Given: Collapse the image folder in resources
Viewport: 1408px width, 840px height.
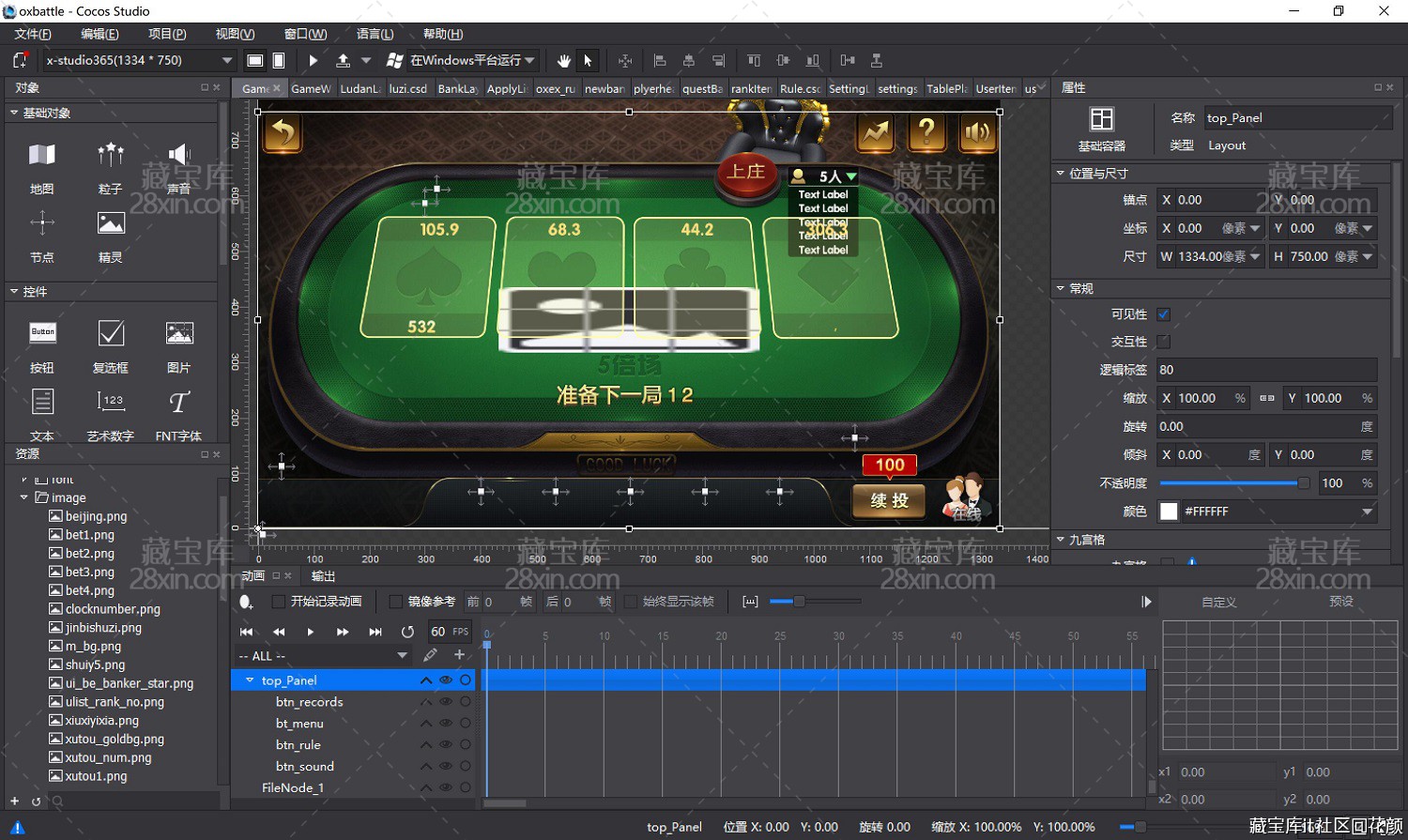Looking at the screenshot, I should tap(23, 497).
